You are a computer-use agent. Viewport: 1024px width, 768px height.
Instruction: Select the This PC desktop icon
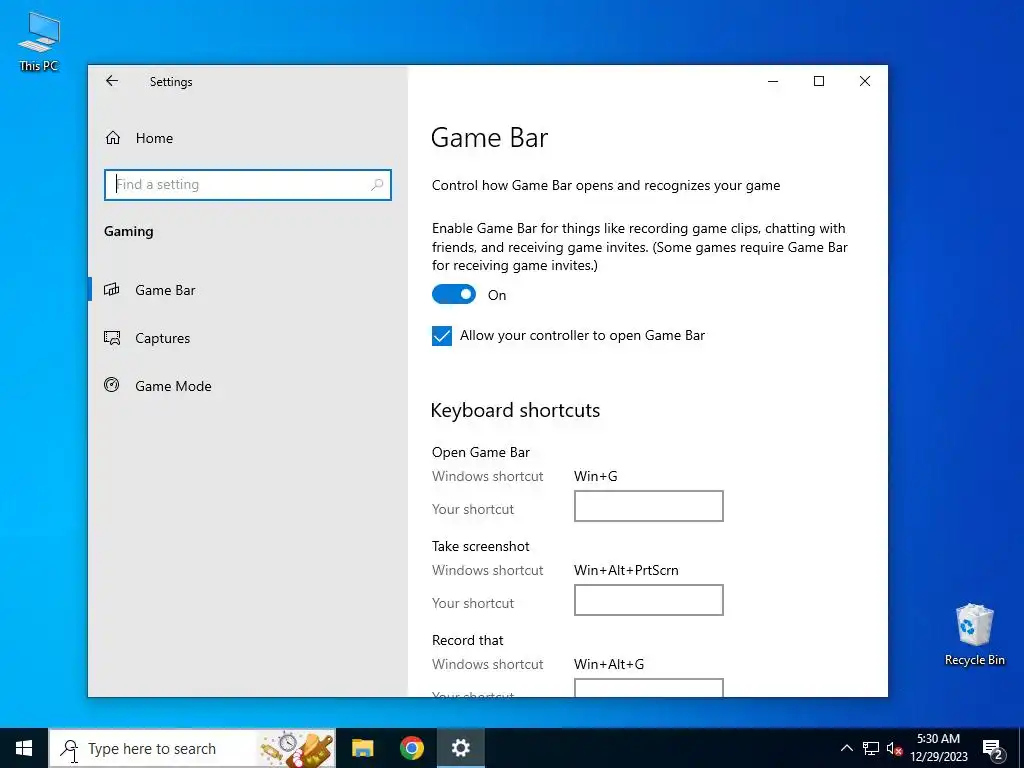tap(39, 41)
